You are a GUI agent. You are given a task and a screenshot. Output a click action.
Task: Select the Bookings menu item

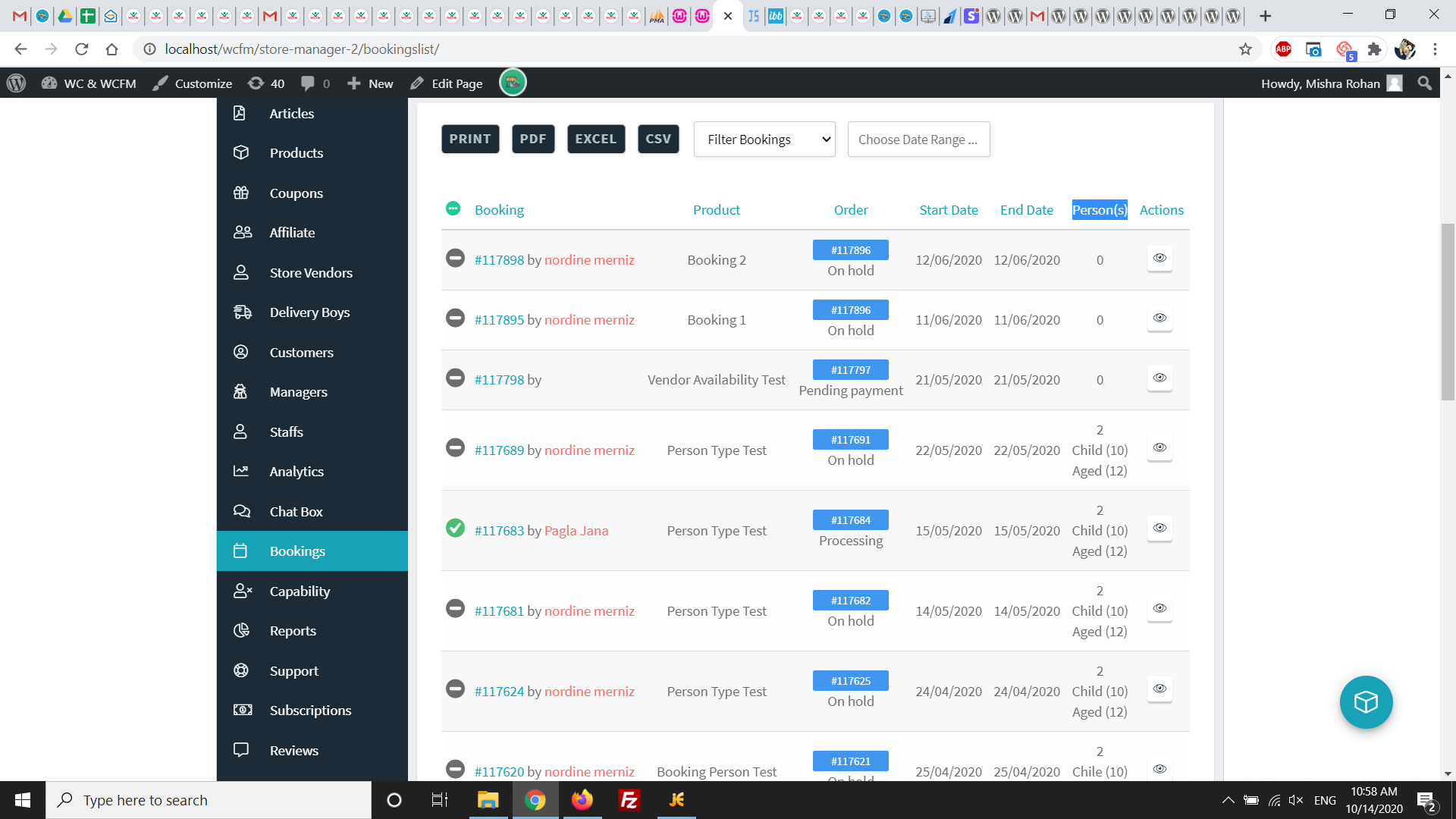312,551
